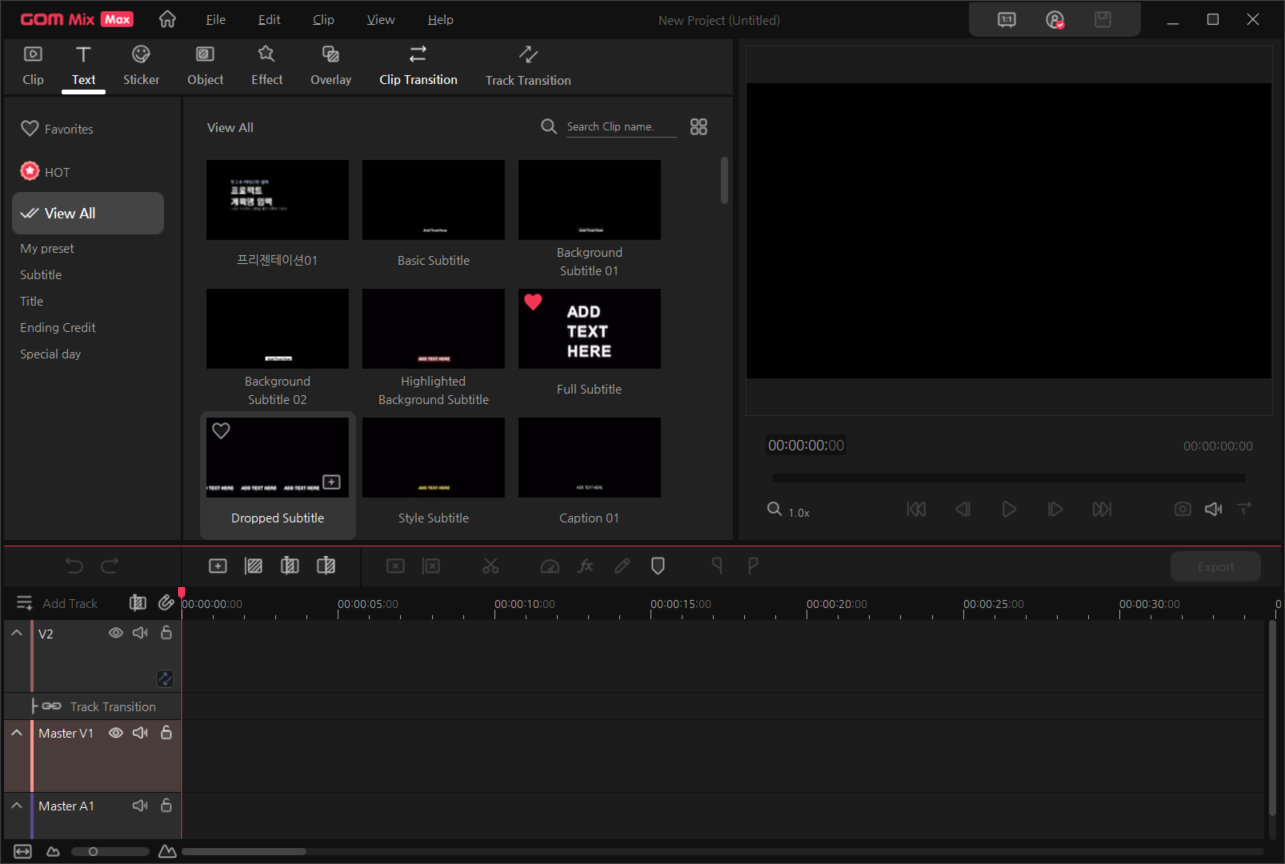Open the Clip Transition tab
Viewport: 1285px width, 864px height.
(x=418, y=65)
